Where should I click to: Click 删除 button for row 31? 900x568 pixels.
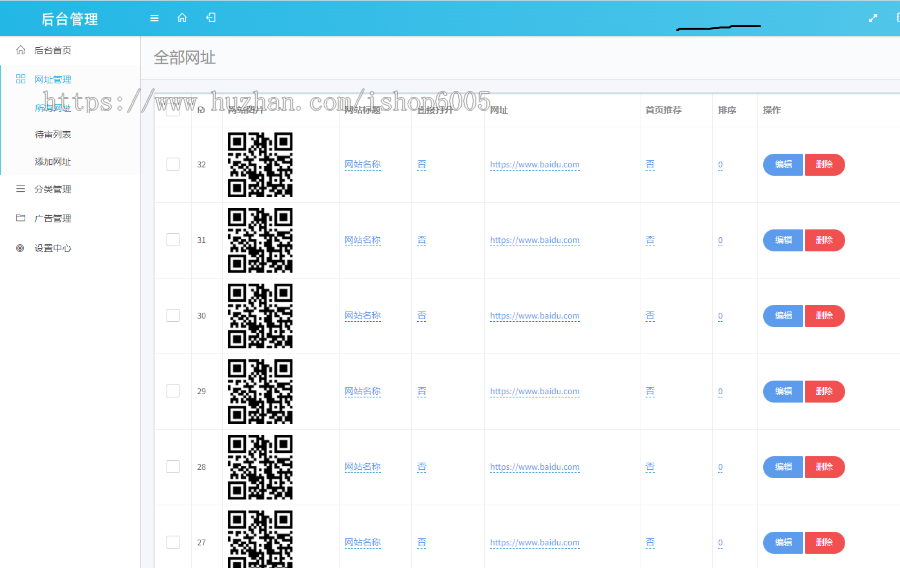click(x=825, y=240)
